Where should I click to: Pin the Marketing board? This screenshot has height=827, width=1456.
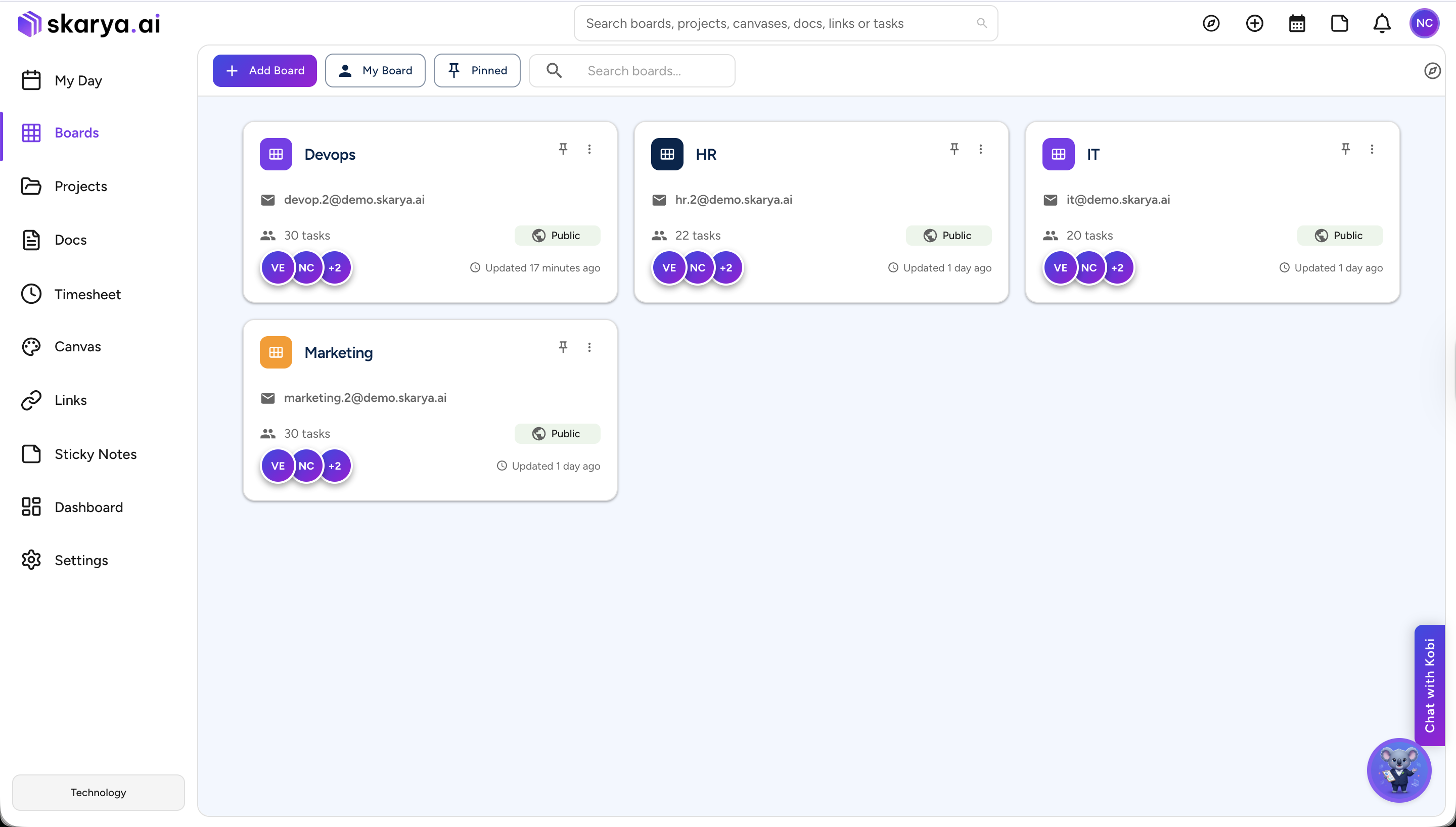coord(563,346)
